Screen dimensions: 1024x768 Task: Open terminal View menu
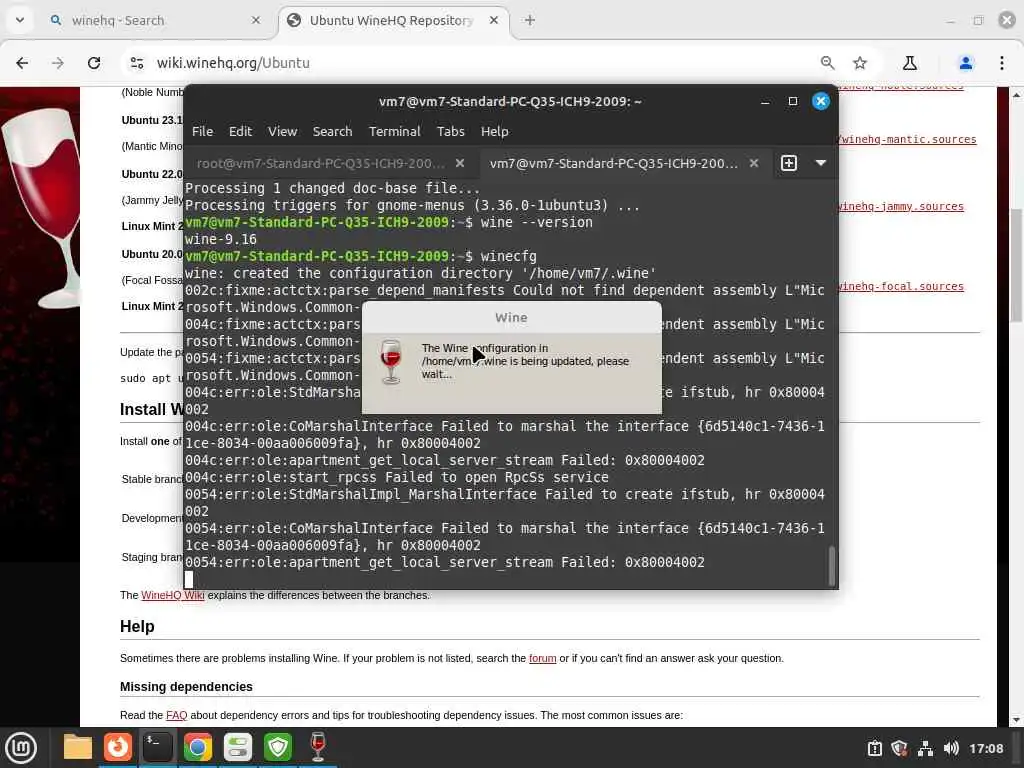pyautogui.click(x=282, y=131)
